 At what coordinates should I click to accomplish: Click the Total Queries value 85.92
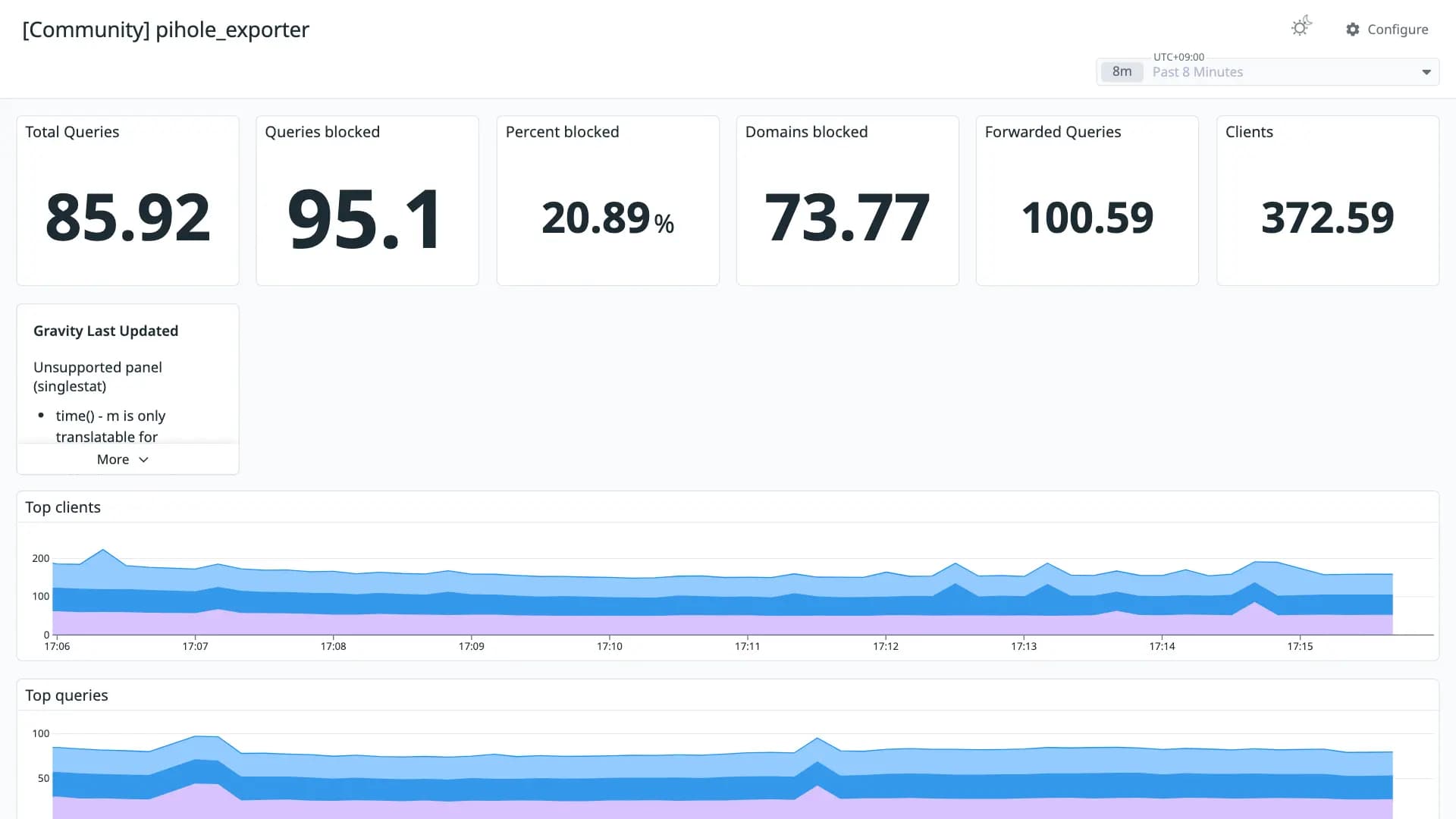127,218
